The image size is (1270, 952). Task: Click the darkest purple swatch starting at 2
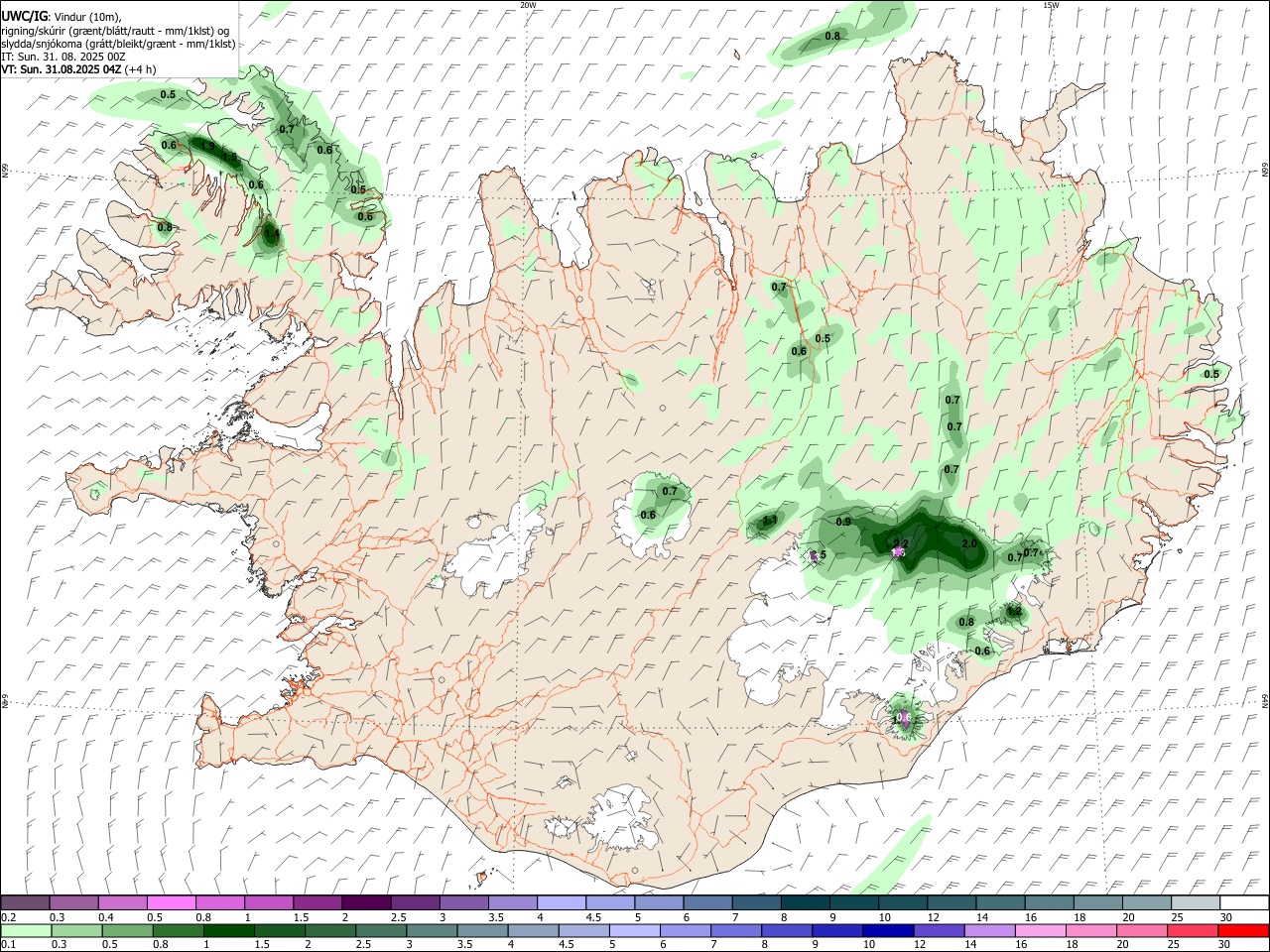click(x=366, y=902)
